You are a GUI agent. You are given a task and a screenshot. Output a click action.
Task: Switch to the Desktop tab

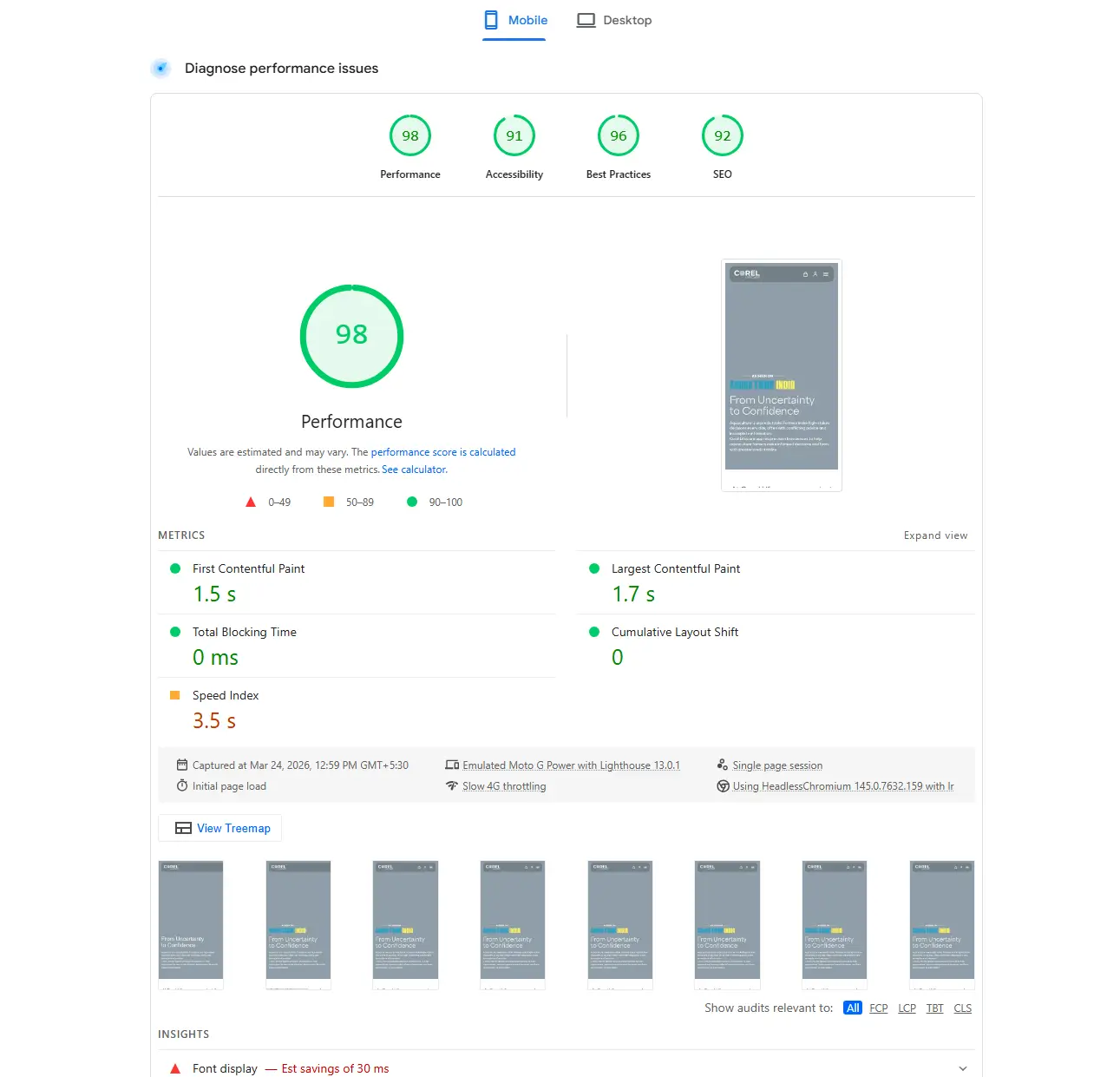coord(614,20)
